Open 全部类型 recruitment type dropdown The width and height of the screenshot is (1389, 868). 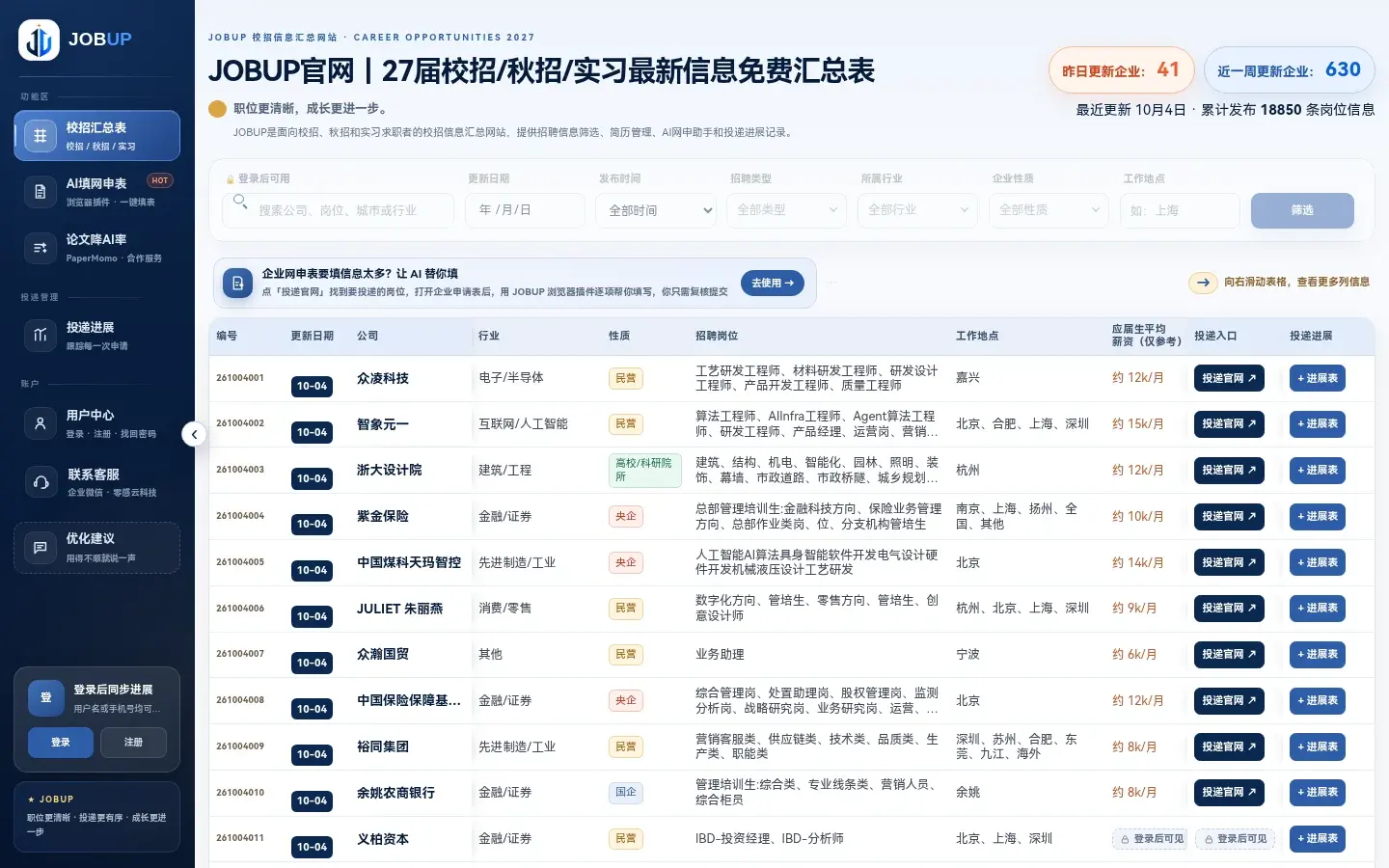[x=787, y=210]
